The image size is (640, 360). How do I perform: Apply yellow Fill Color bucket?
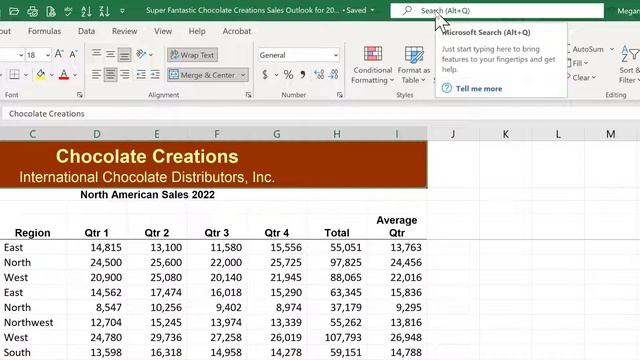(x=40, y=75)
